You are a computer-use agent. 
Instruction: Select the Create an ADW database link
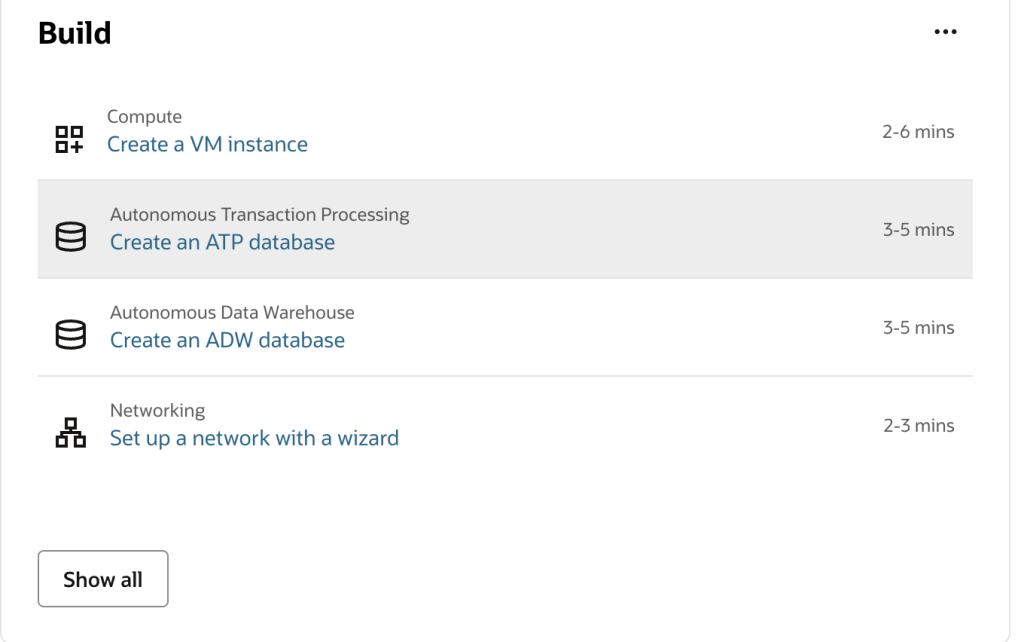227,340
